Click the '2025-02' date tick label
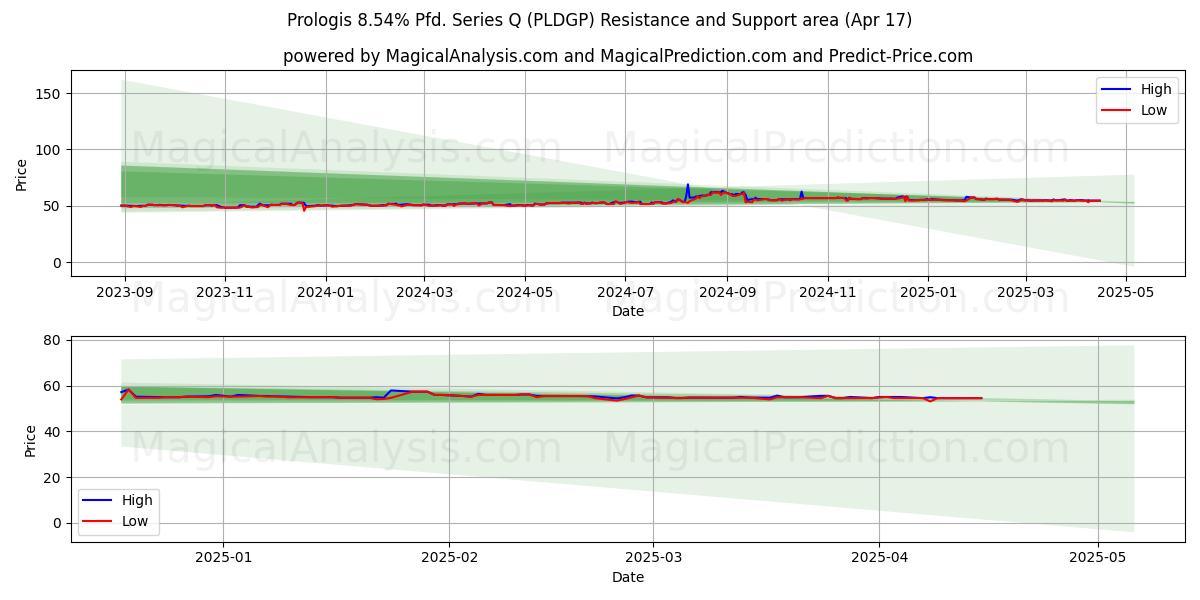Viewport: 1200px width, 600px height. 449,559
